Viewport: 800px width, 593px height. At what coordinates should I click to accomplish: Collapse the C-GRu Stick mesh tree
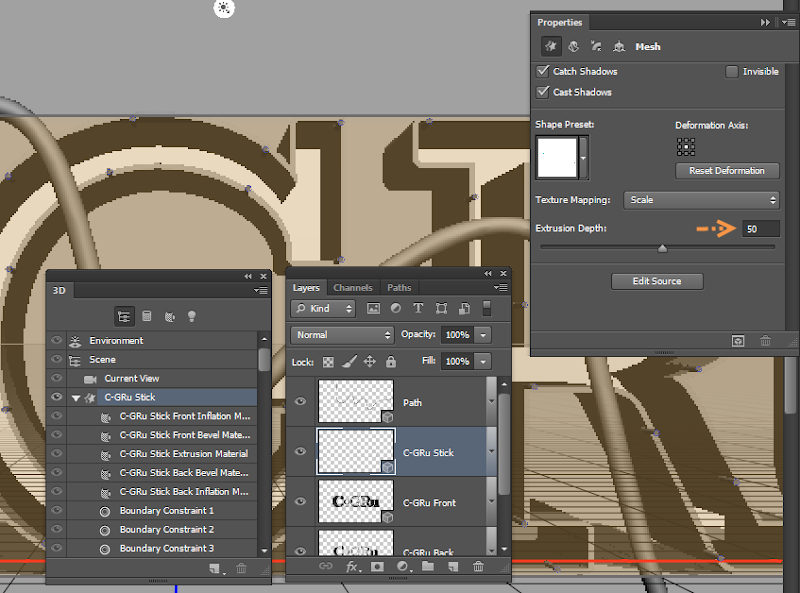click(76, 398)
